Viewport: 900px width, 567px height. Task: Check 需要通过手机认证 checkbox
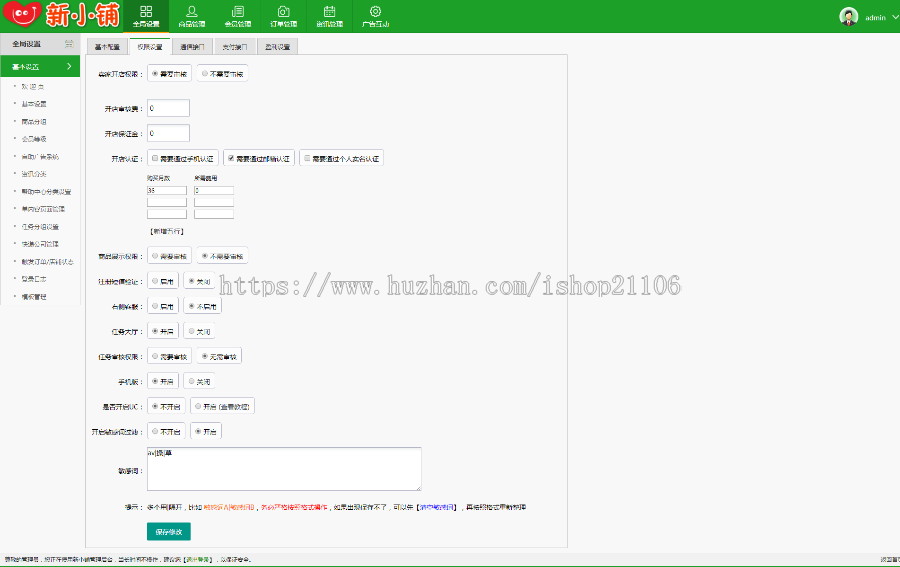tap(155, 158)
